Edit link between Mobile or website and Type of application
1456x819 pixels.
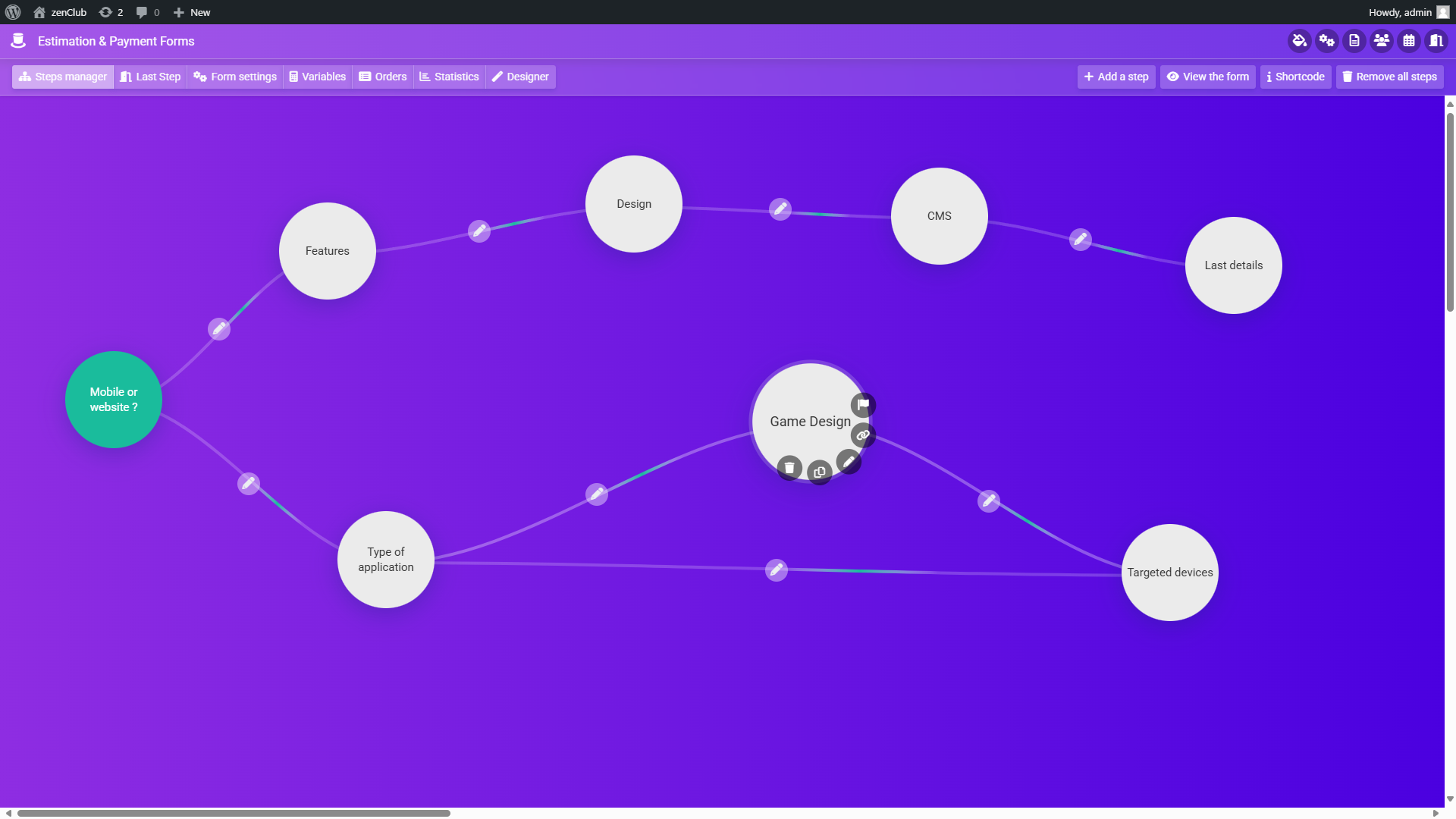click(249, 484)
